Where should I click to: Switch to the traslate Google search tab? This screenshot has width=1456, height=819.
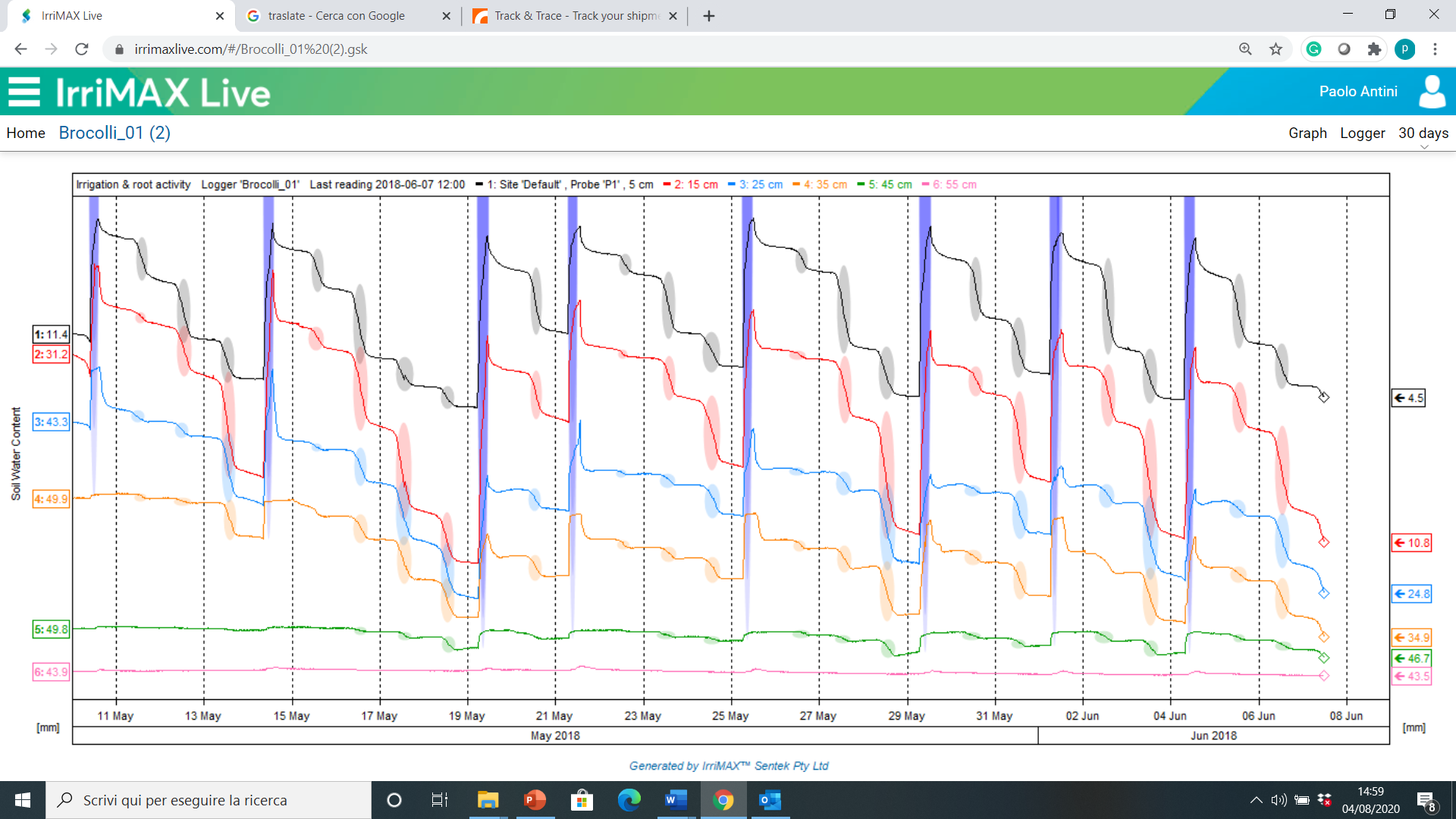pos(337,16)
